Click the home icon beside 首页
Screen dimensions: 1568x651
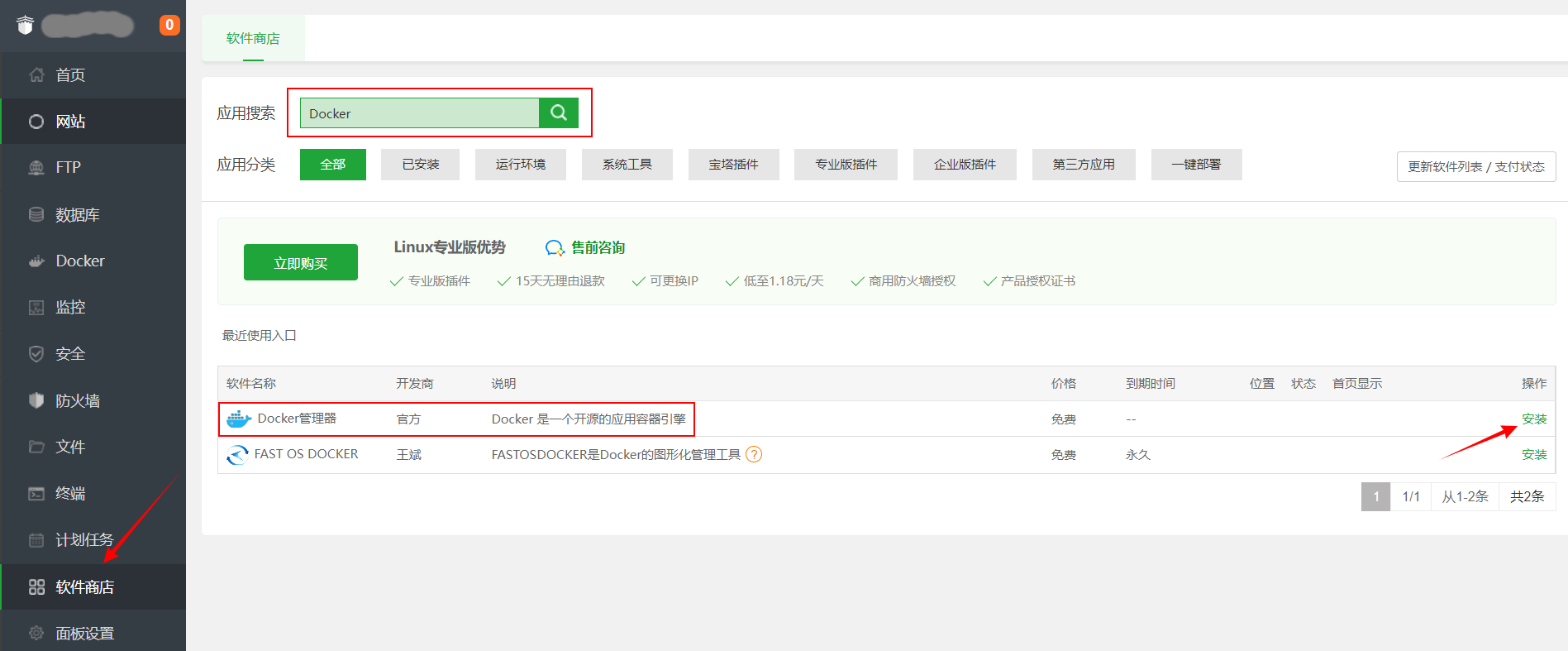[x=36, y=74]
